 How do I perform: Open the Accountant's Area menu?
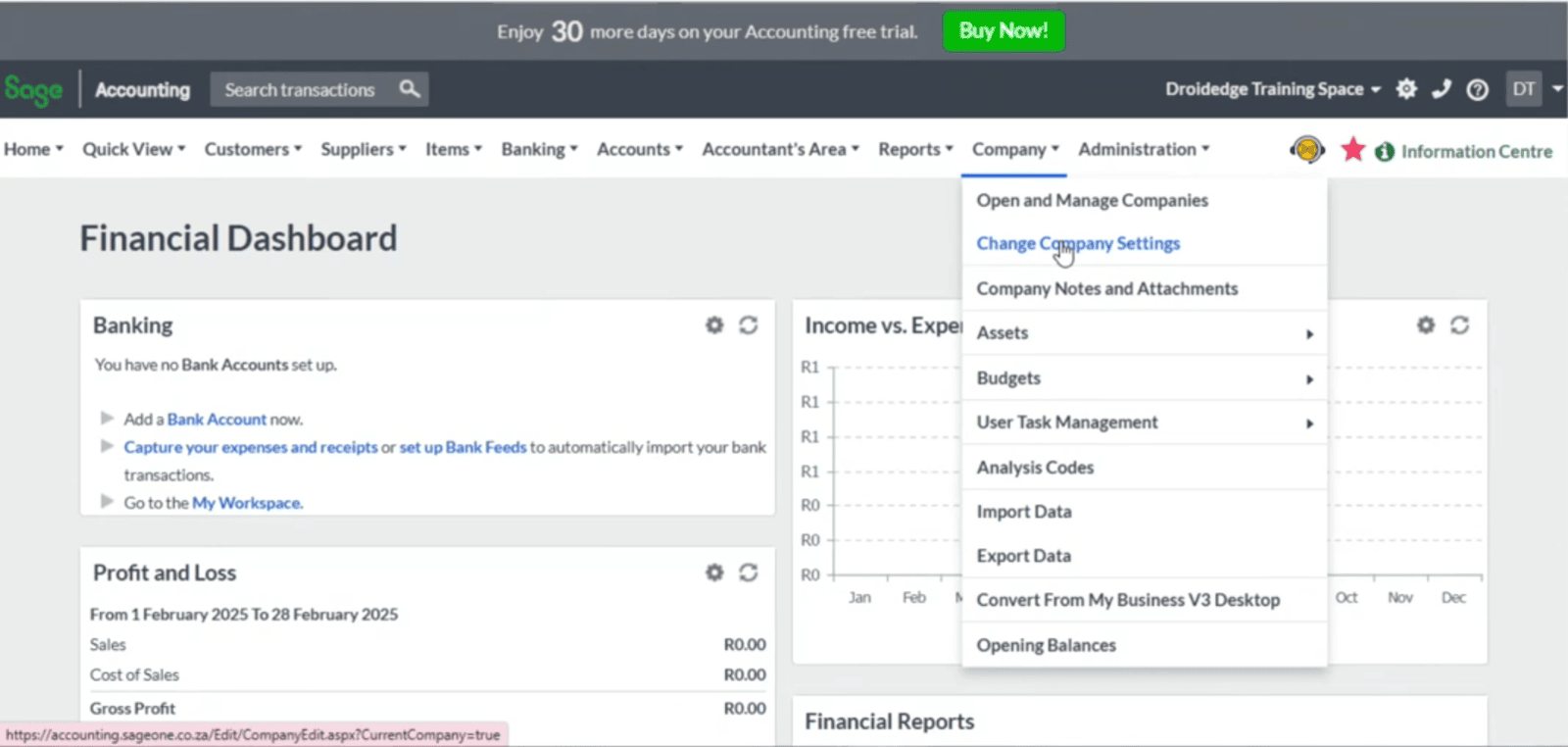[x=780, y=149]
